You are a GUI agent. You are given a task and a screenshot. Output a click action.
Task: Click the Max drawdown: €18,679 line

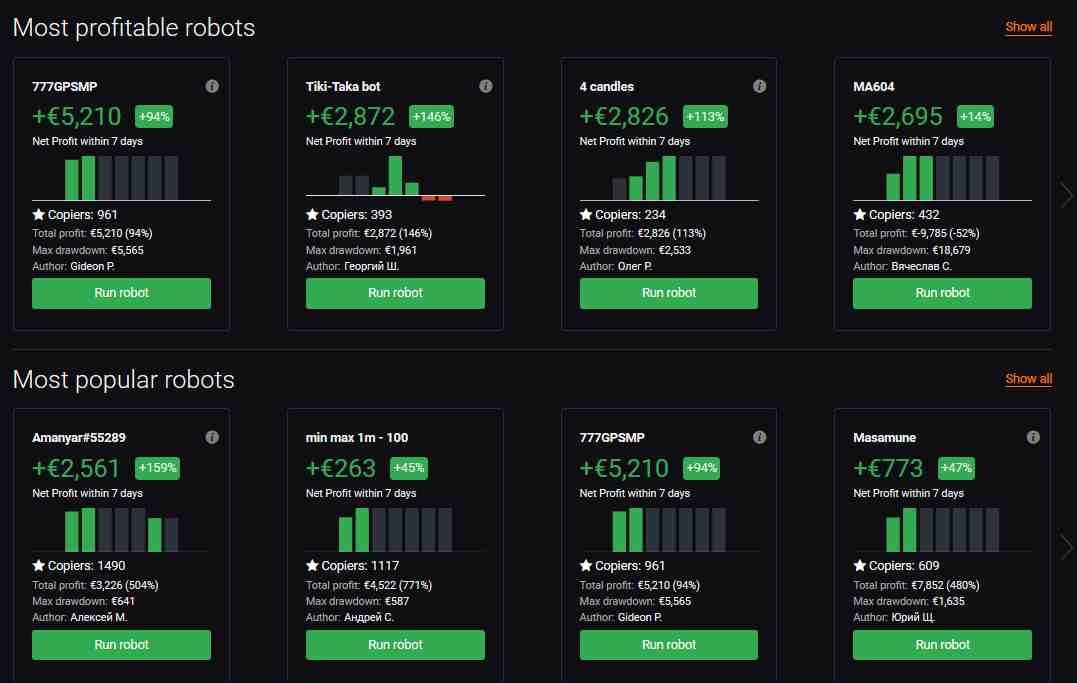pos(911,250)
